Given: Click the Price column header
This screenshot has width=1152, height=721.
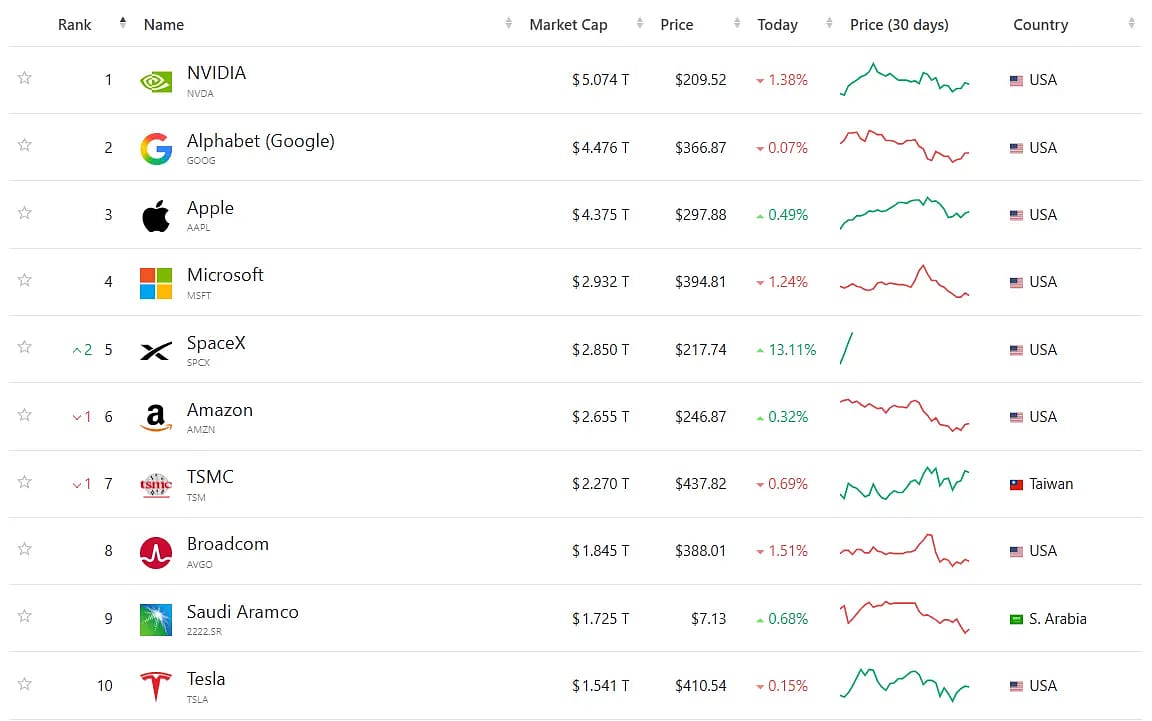Looking at the screenshot, I should click(677, 24).
